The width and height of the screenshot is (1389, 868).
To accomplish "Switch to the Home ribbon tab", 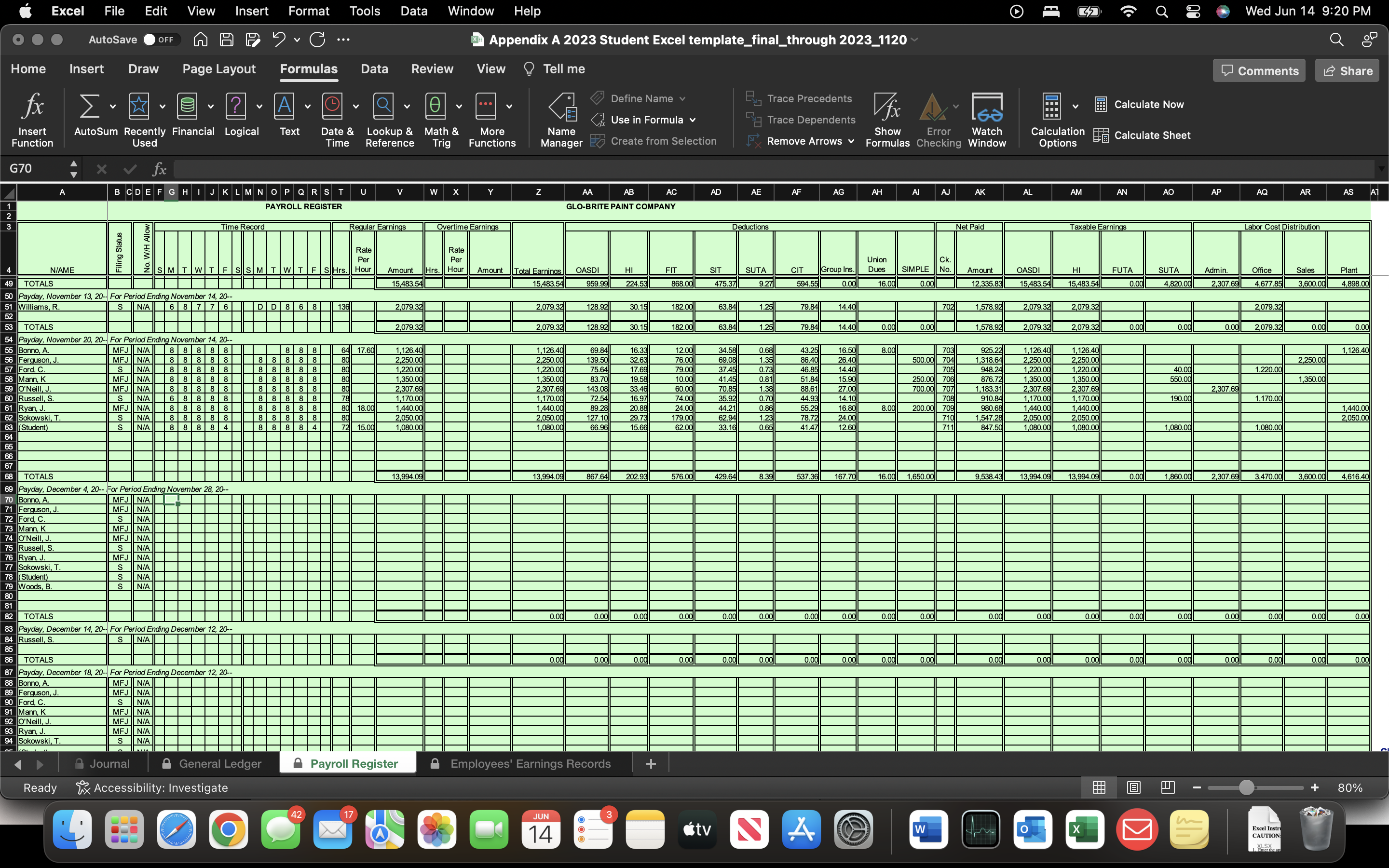I will [x=28, y=69].
